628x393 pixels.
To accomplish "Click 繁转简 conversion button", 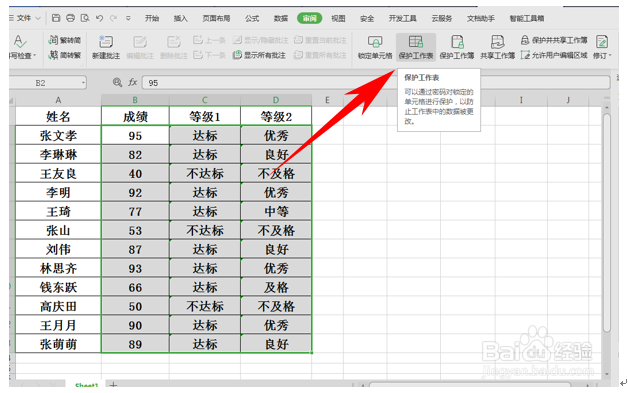I will coord(64,40).
